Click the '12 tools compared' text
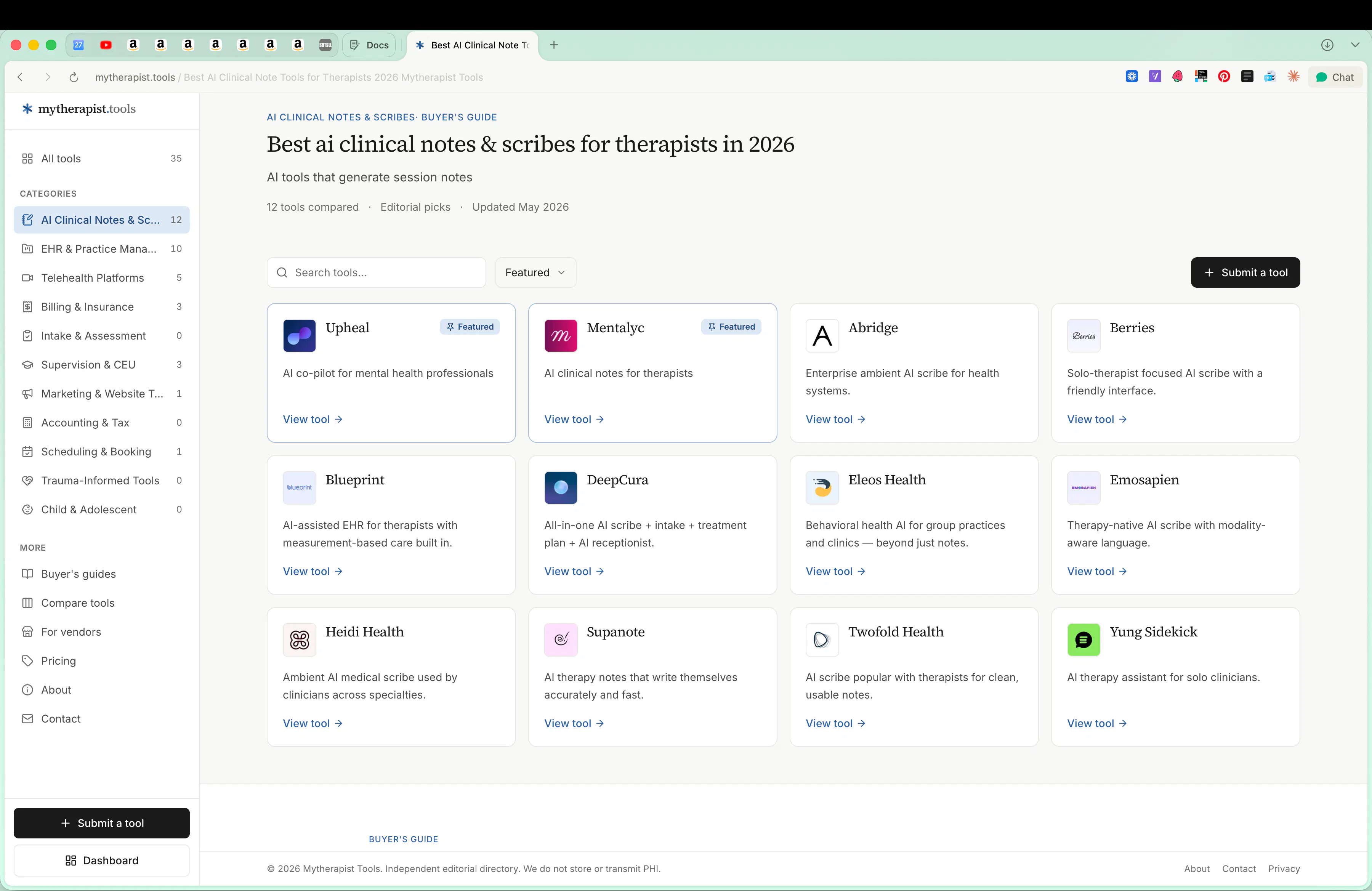The image size is (1372, 891). (x=313, y=207)
